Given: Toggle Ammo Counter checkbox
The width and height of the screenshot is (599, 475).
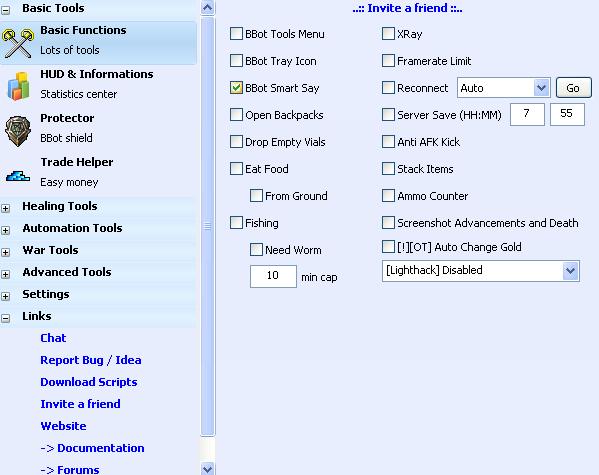Looking at the screenshot, I should tap(388, 195).
